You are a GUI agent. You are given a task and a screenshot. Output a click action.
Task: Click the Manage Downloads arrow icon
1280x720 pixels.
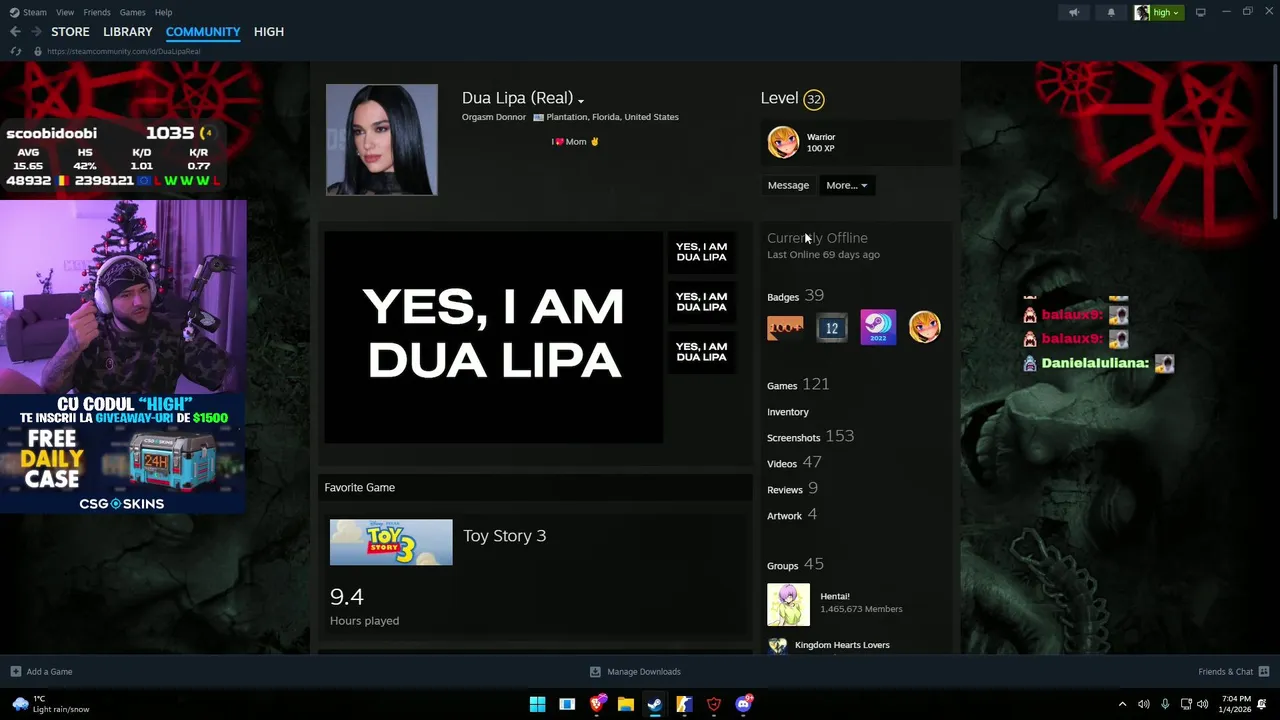[595, 672]
